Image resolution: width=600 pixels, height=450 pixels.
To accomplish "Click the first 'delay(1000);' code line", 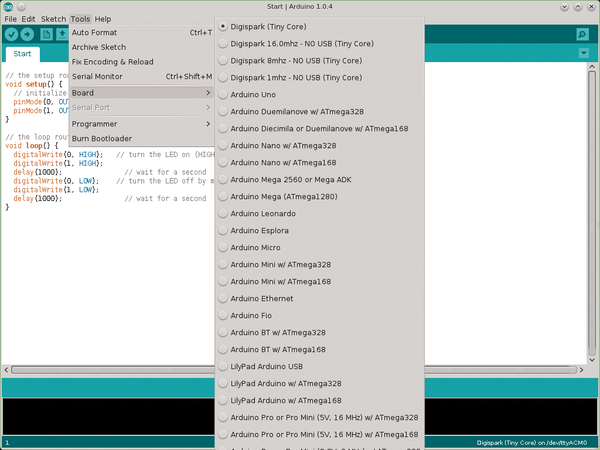I will 38,172.
